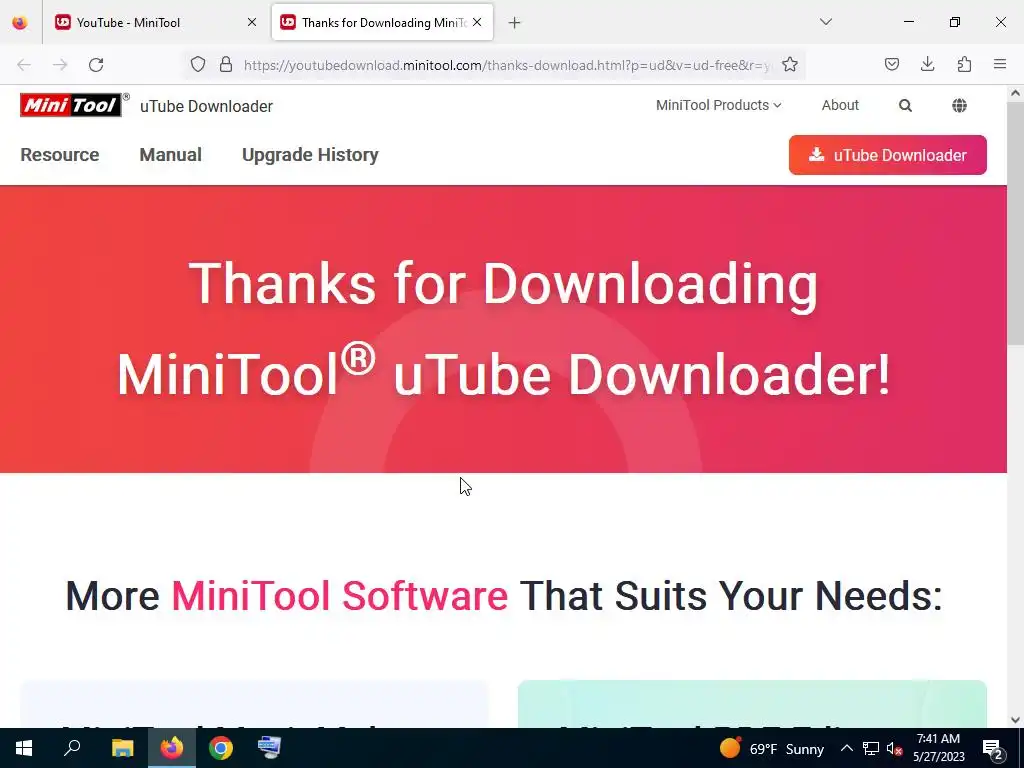The image size is (1024, 768).
Task: Click the vertical scrollbar thumb
Action: (1015, 223)
